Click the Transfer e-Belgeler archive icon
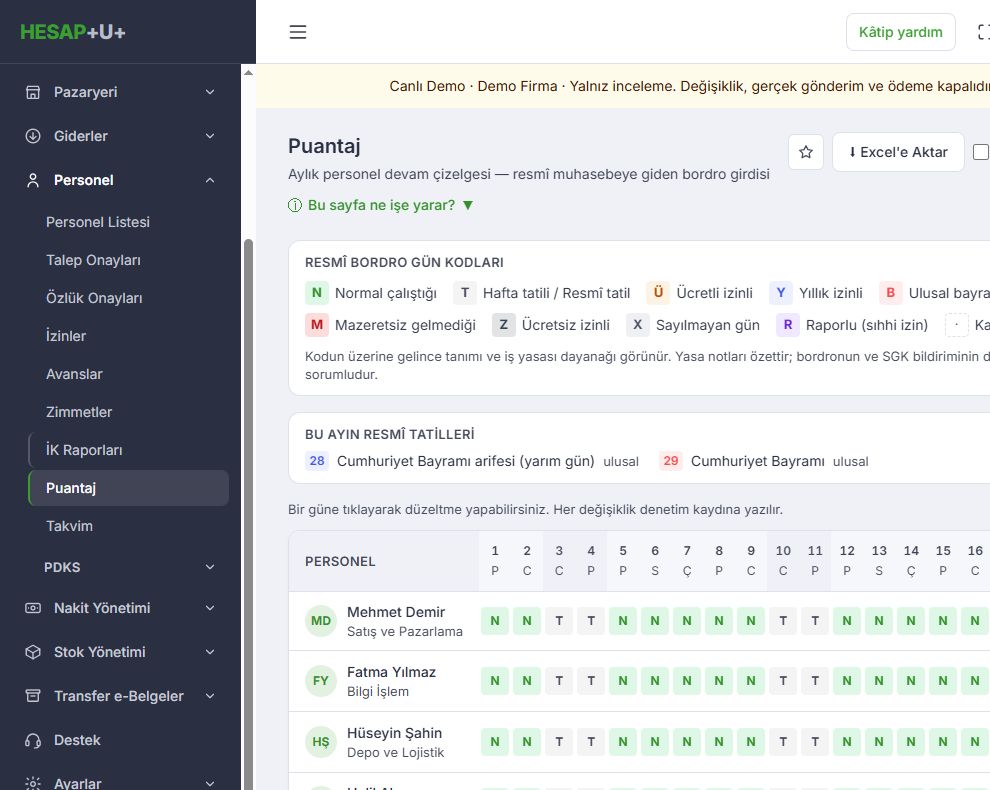 (x=33, y=696)
